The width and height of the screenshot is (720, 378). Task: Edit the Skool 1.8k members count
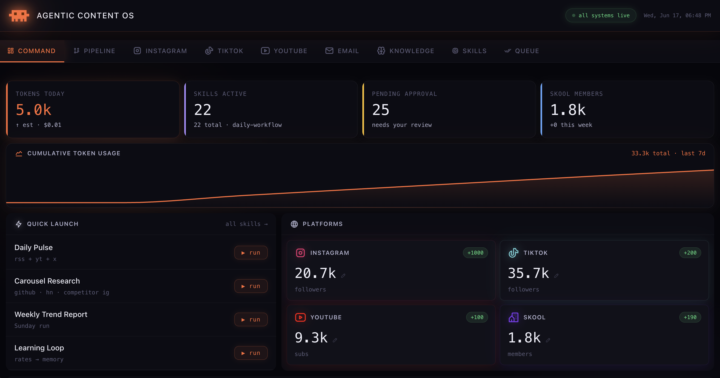548,340
